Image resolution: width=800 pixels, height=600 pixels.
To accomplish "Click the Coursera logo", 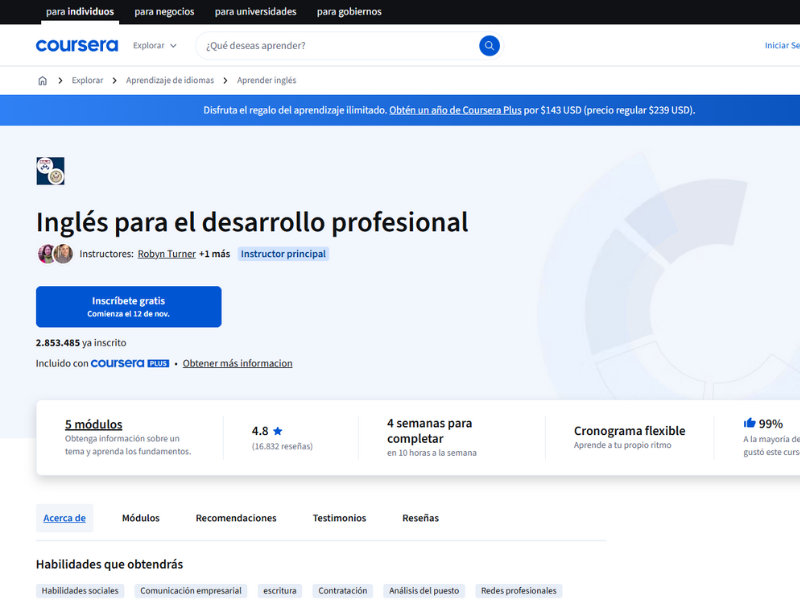I will click(x=76, y=45).
